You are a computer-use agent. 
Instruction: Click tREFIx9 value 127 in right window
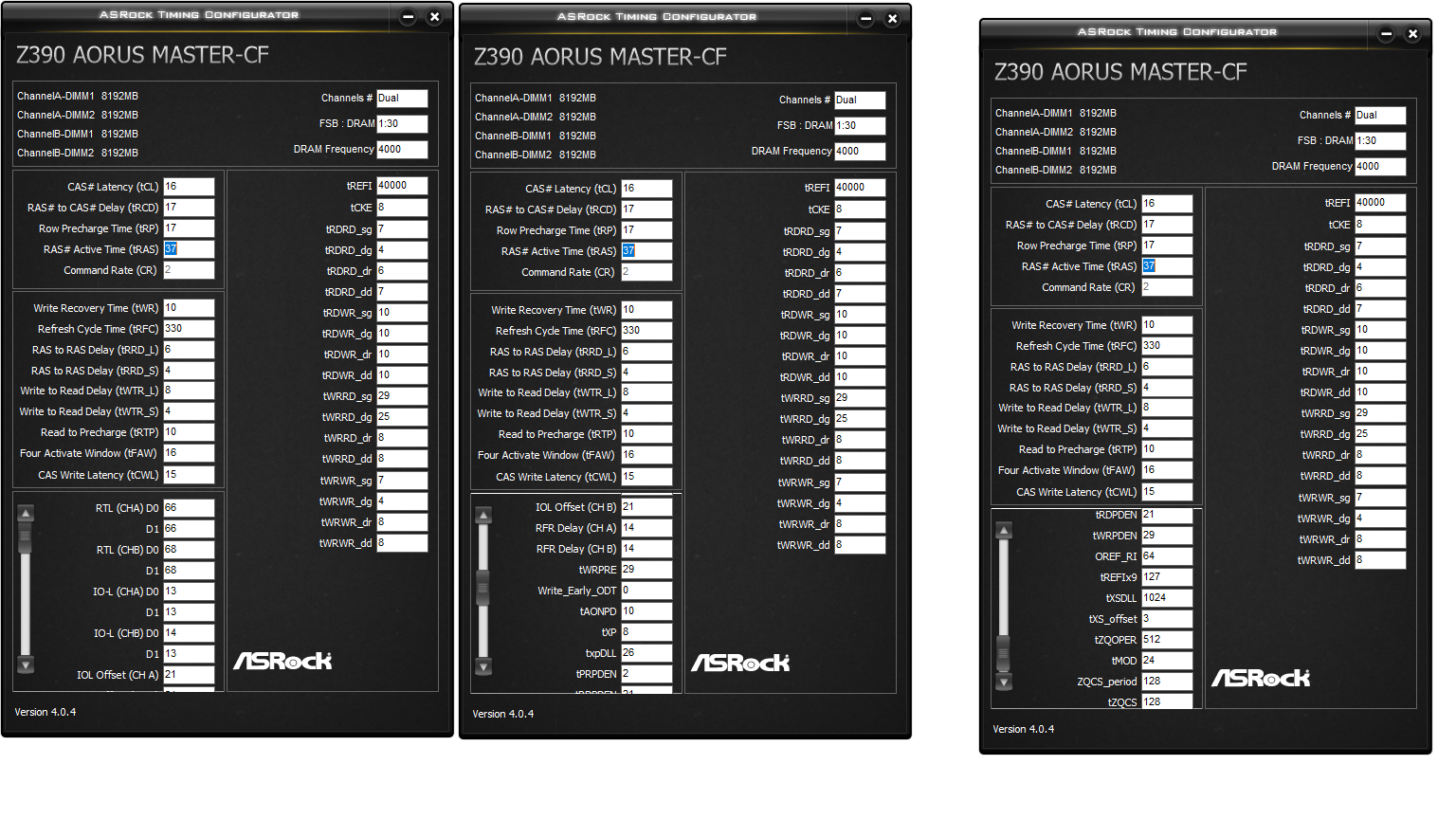[x=1167, y=577]
